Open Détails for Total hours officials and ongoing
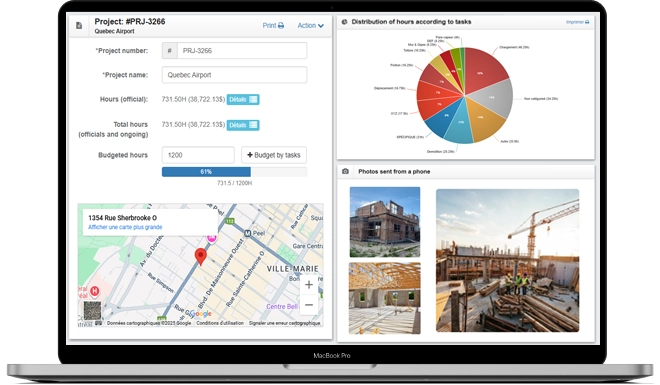660x385 pixels. 243,125
